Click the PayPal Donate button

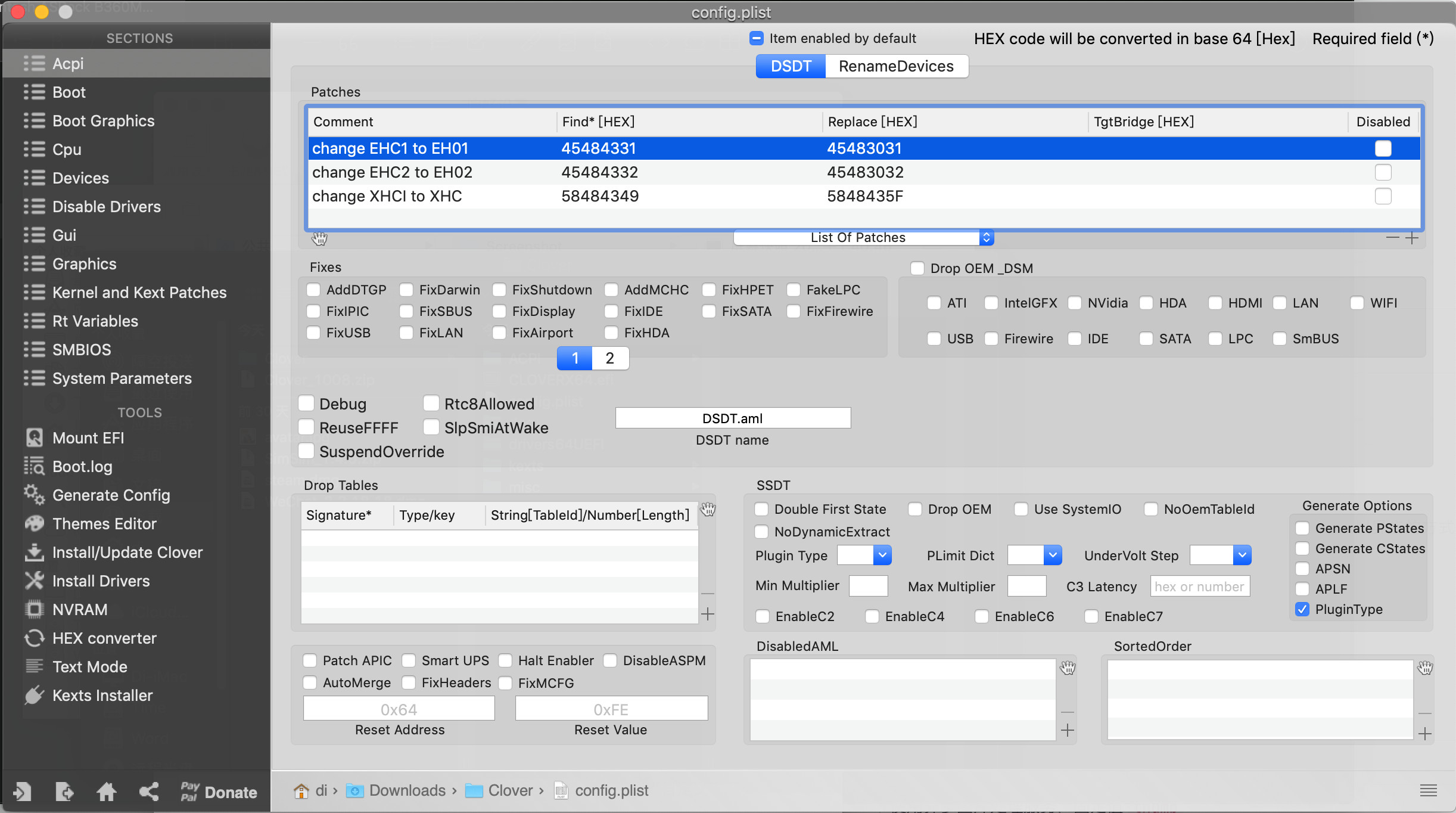(219, 792)
